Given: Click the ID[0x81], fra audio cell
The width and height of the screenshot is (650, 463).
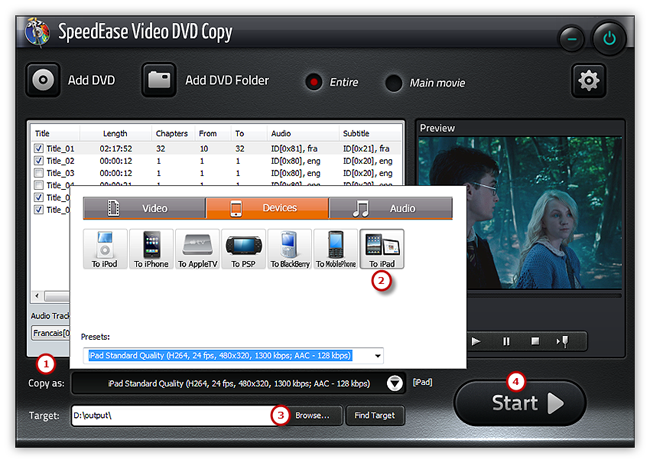Looking at the screenshot, I should [294, 148].
